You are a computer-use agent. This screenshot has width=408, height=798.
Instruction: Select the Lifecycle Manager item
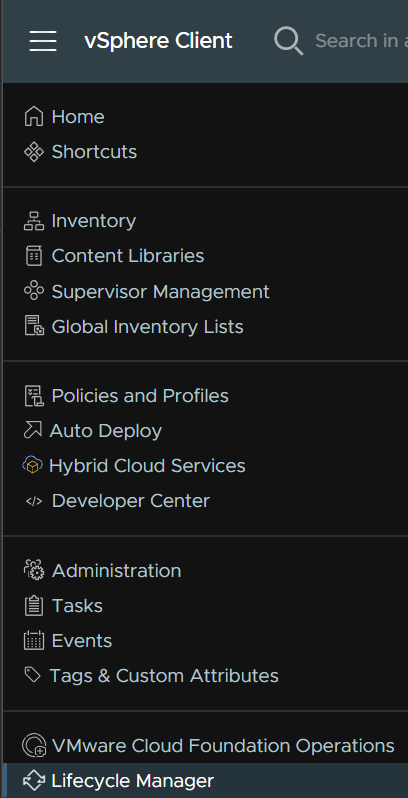coord(204,780)
